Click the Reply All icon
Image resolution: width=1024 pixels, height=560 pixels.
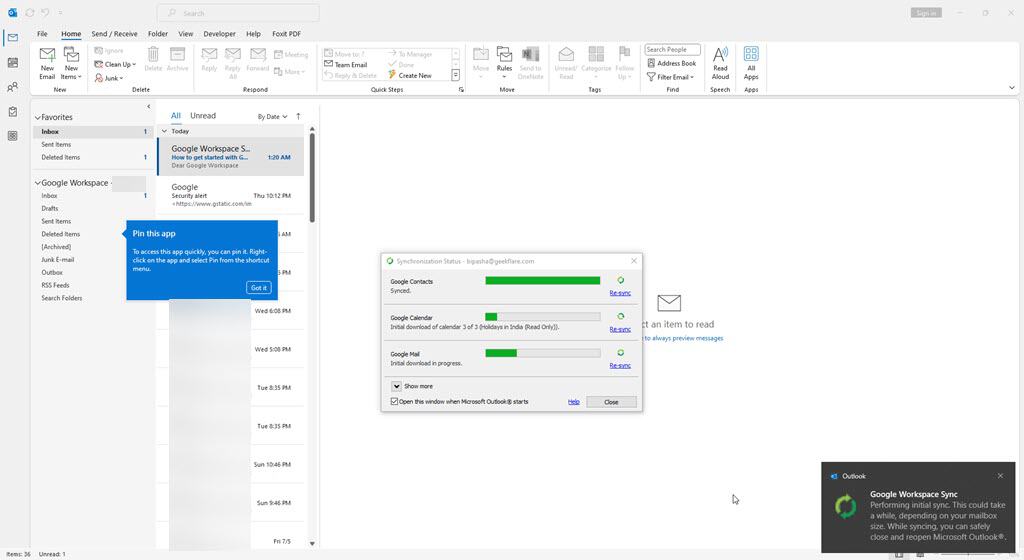pos(232,63)
